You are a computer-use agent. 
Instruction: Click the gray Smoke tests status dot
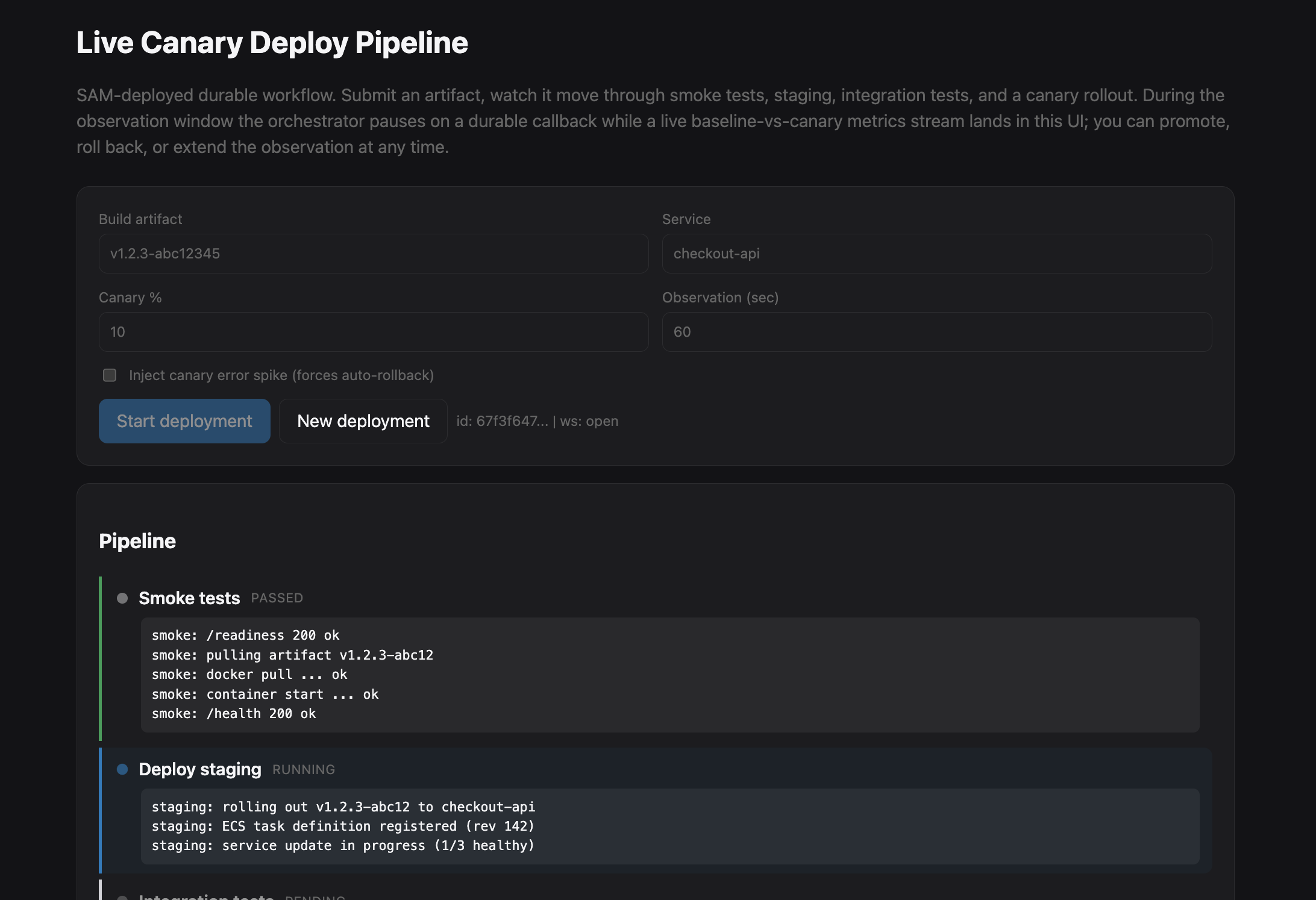(122, 598)
